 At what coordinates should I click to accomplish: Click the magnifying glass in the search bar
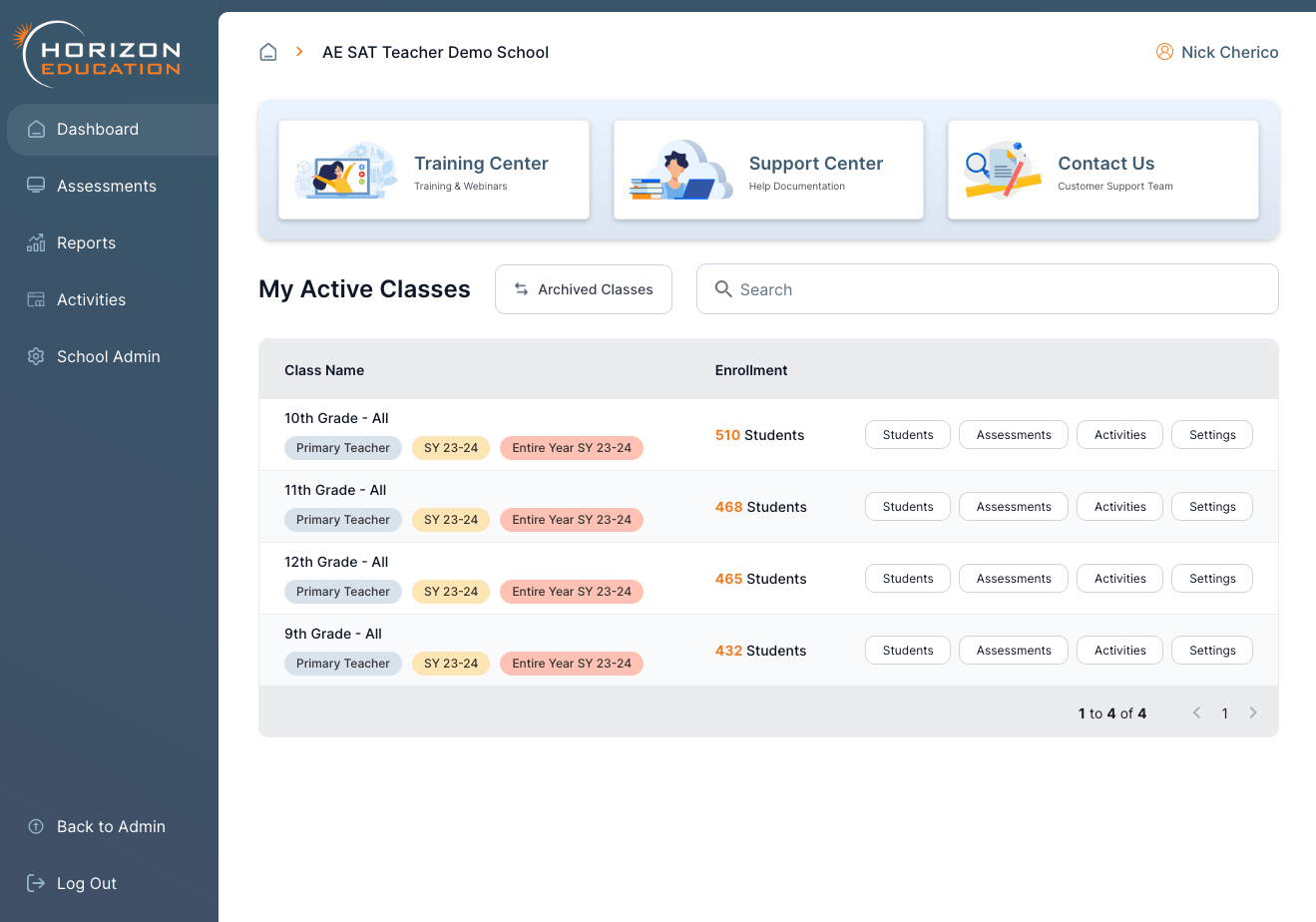point(723,288)
